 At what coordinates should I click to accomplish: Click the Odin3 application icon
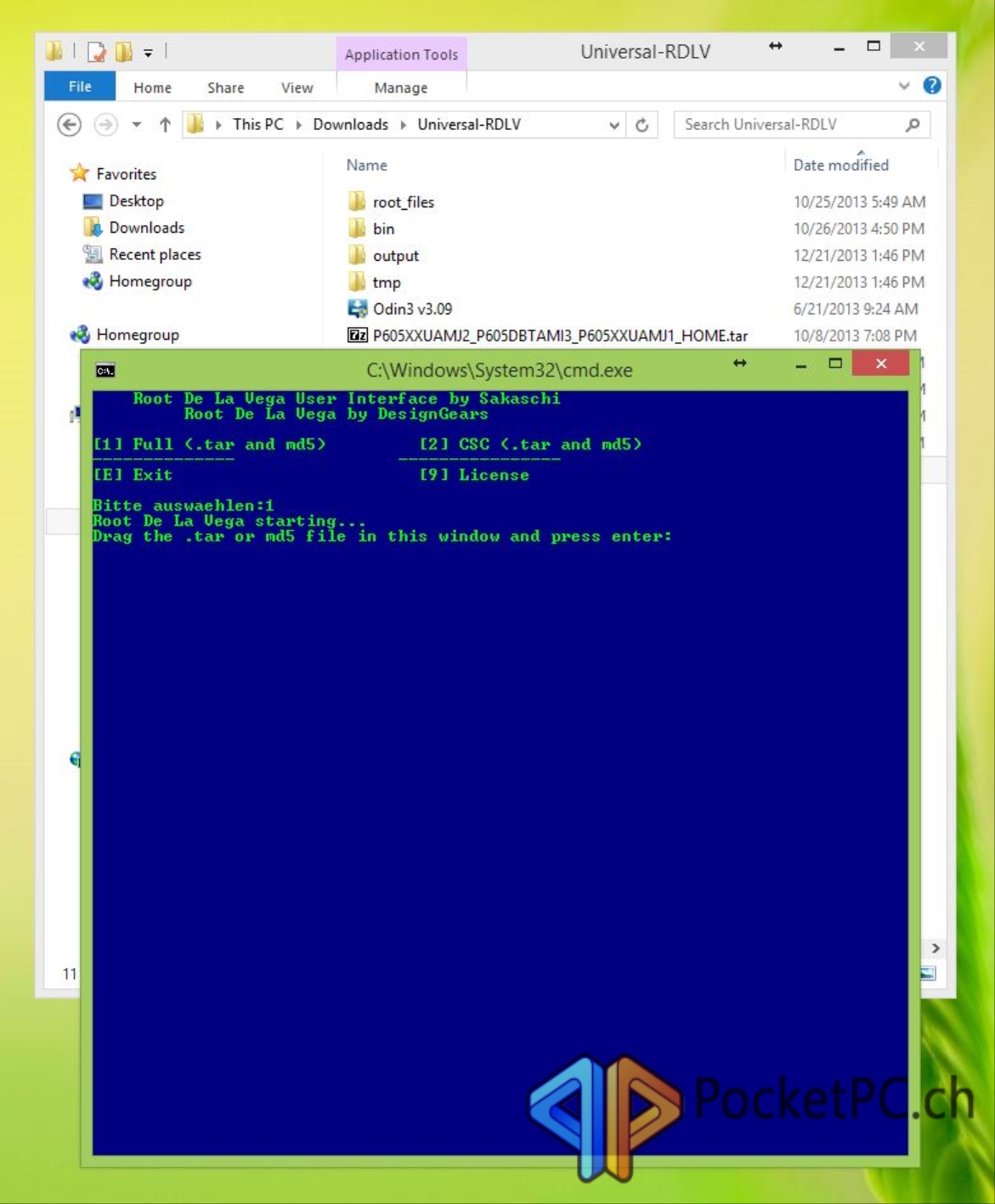358,308
